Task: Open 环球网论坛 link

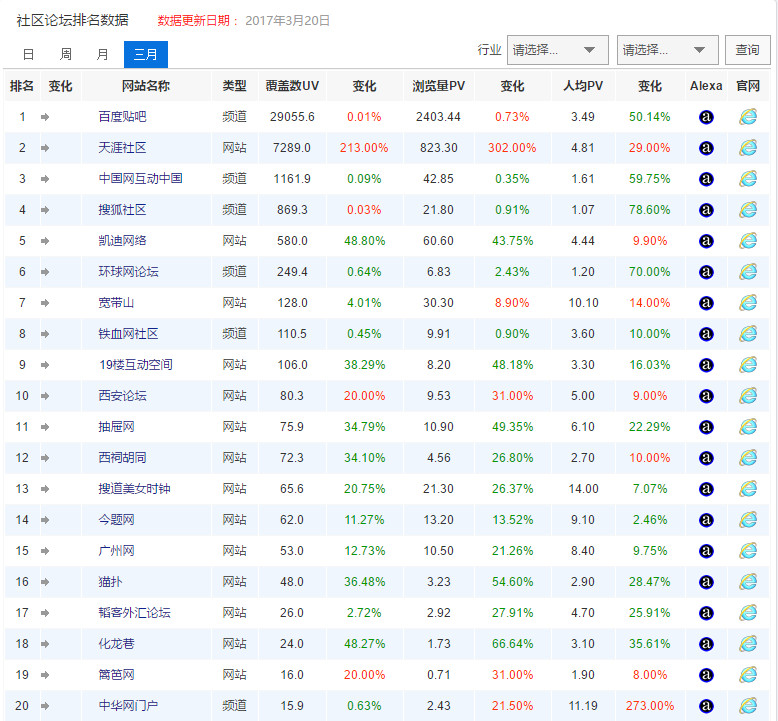Action: click(129, 272)
